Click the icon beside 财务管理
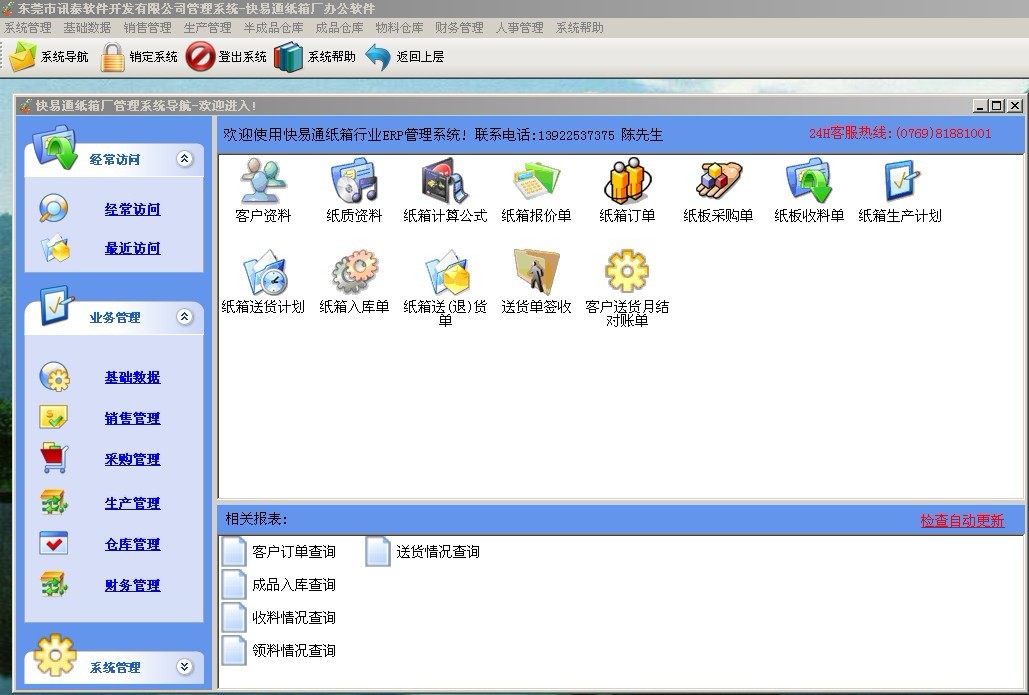This screenshot has height=695, width=1029. pos(54,585)
